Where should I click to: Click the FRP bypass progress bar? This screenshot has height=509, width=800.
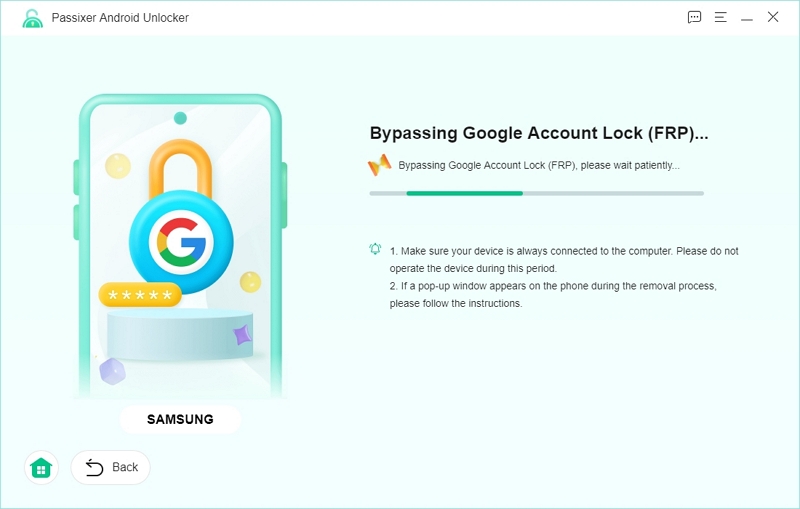(536, 193)
